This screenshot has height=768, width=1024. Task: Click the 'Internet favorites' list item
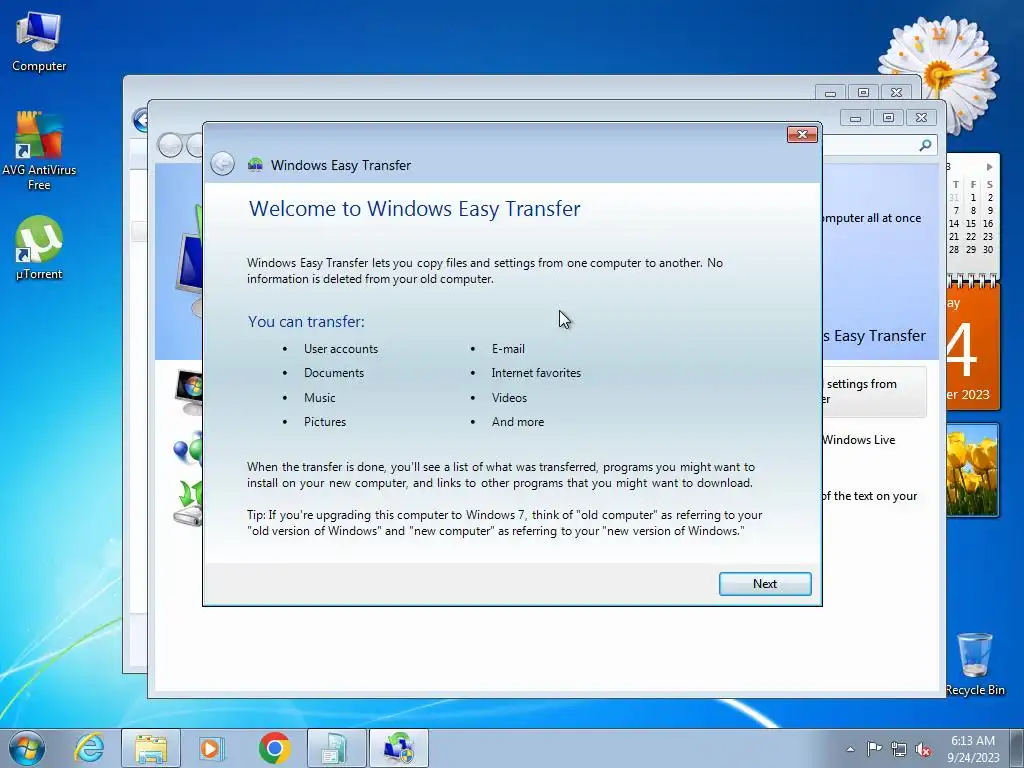(x=536, y=373)
